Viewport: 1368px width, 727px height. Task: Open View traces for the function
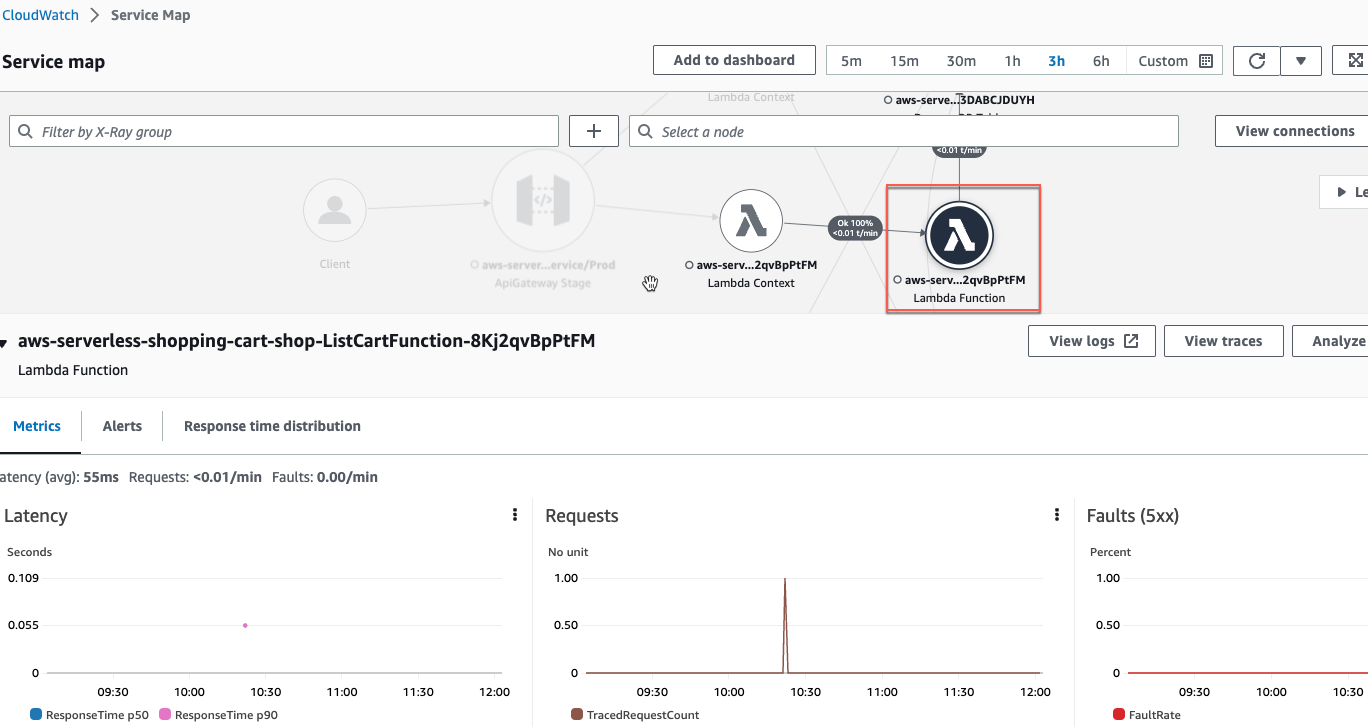coord(1223,341)
